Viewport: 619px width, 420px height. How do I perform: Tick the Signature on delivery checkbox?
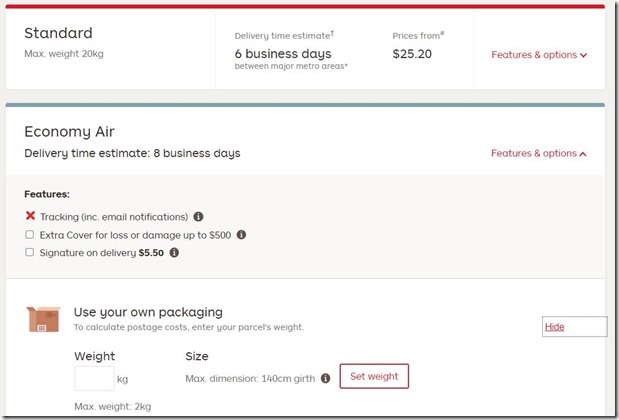pyautogui.click(x=30, y=253)
